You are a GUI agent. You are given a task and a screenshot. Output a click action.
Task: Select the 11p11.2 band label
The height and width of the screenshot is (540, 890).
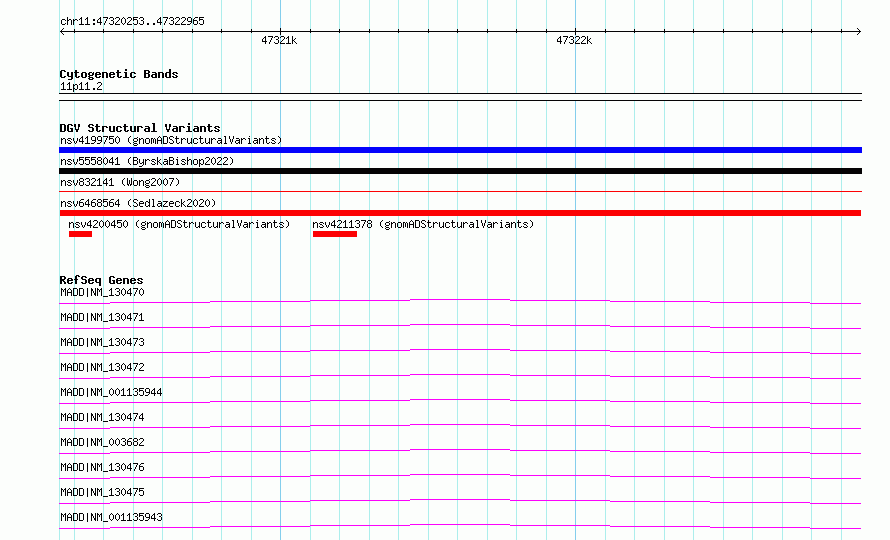click(81, 86)
